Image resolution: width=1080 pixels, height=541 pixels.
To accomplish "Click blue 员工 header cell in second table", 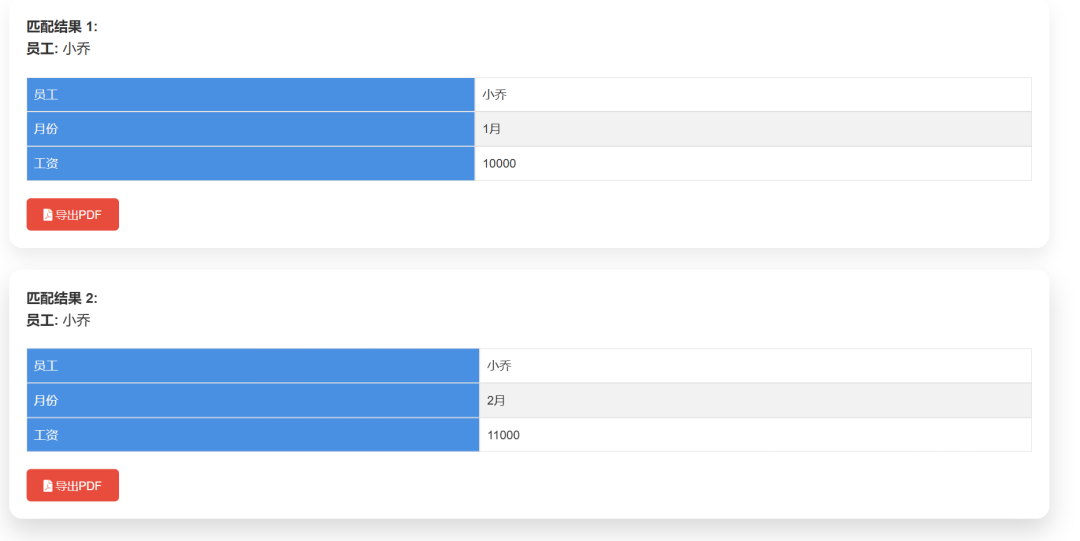I will click(x=252, y=366).
